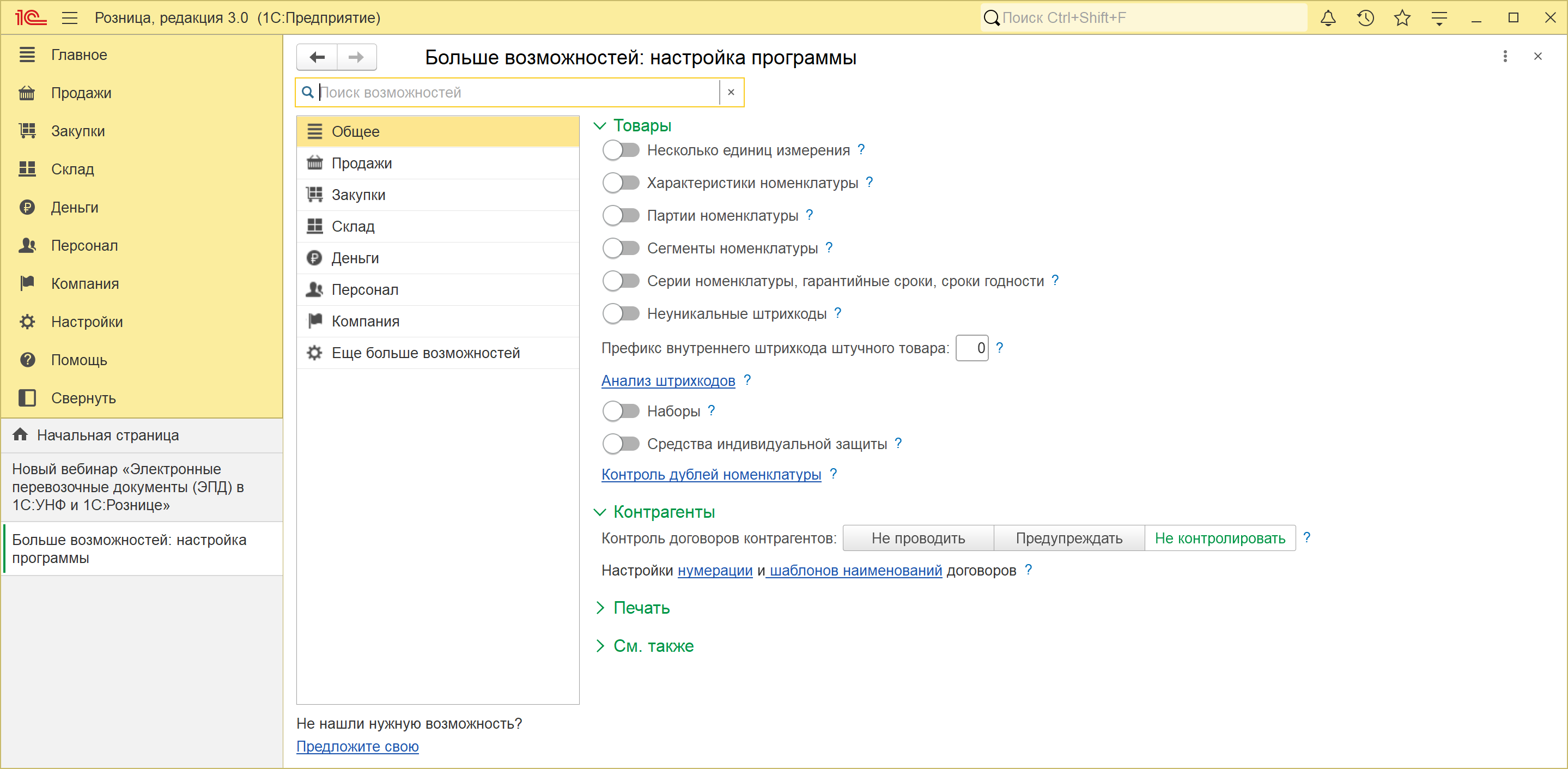Screen dimensions: 1568x769
Task: Open help for Контроль дублей номенклатуры
Action: pyautogui.click(x=833, y=474)
